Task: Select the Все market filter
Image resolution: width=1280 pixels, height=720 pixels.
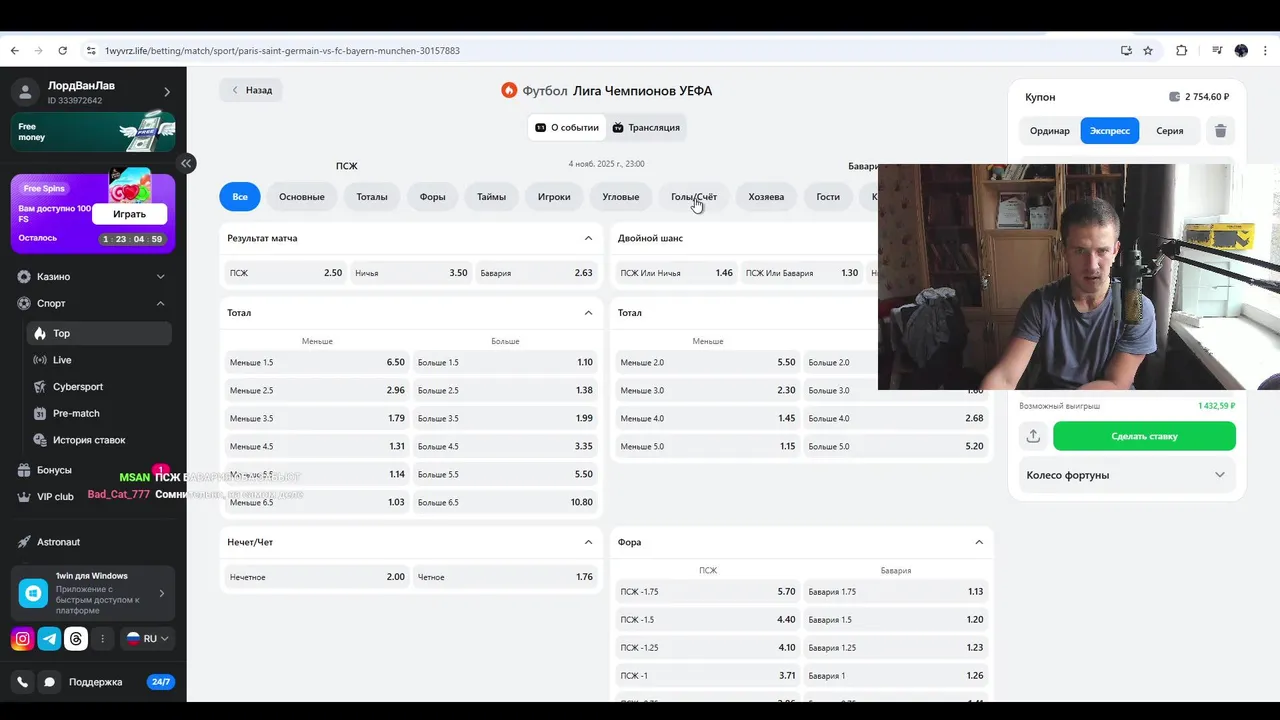Action: point(240,197)
